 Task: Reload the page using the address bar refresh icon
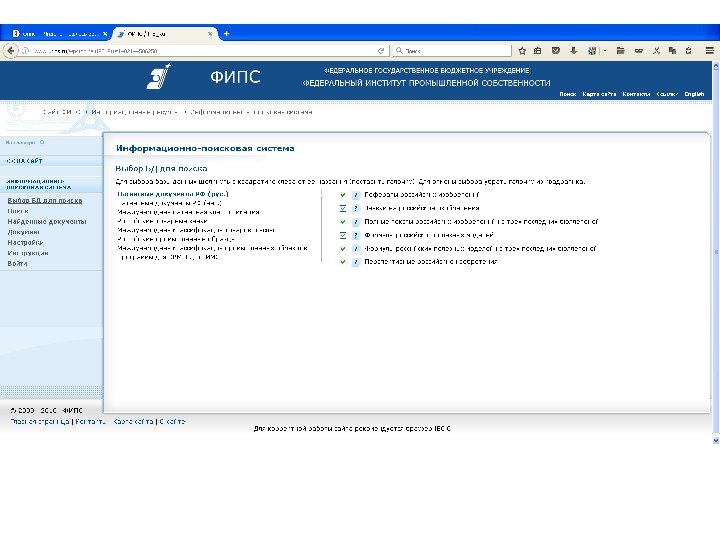tap(381, 51)
